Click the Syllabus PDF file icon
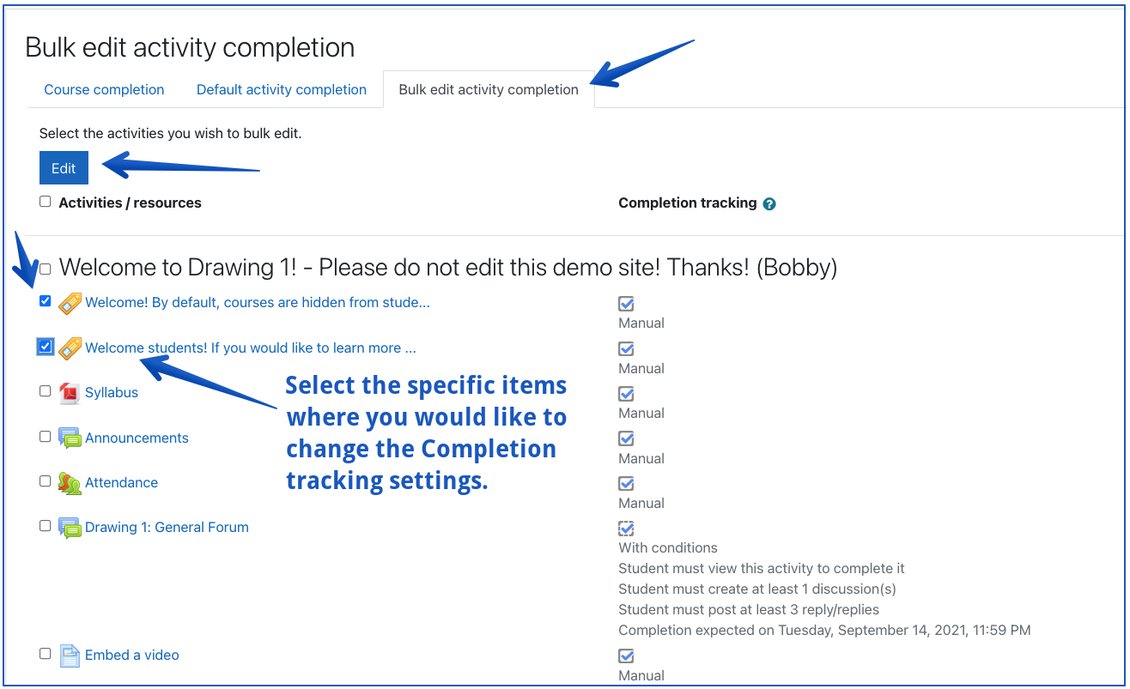 (69, 391)
